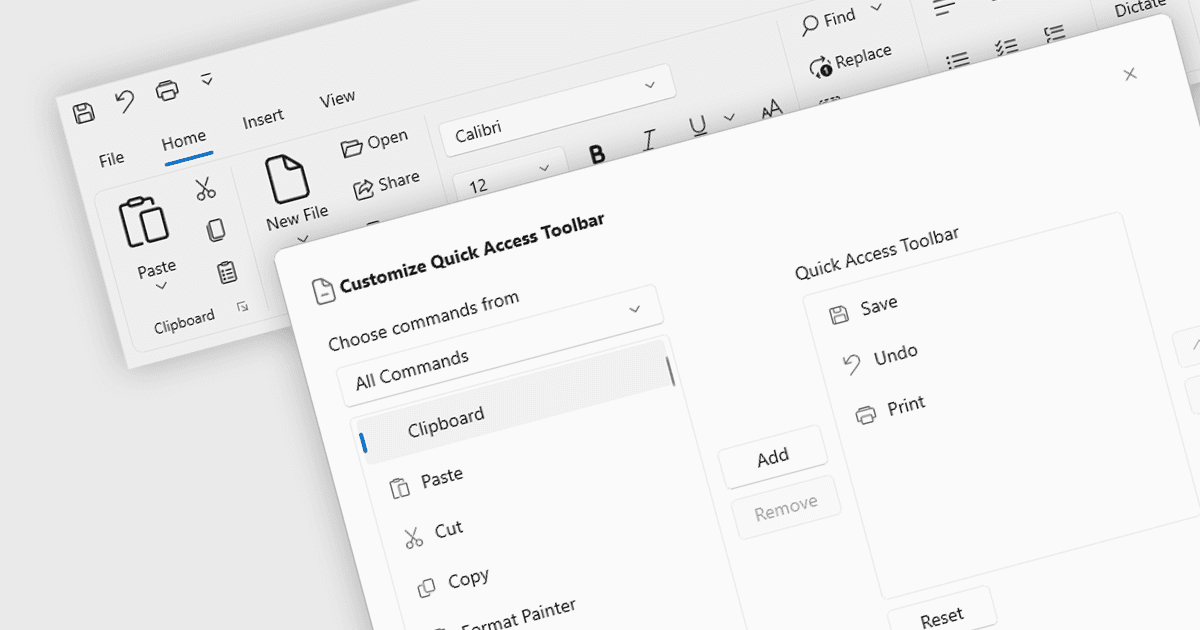1200x630 pixels.
Task: Click the bulleted list icon
Action: 958,59
